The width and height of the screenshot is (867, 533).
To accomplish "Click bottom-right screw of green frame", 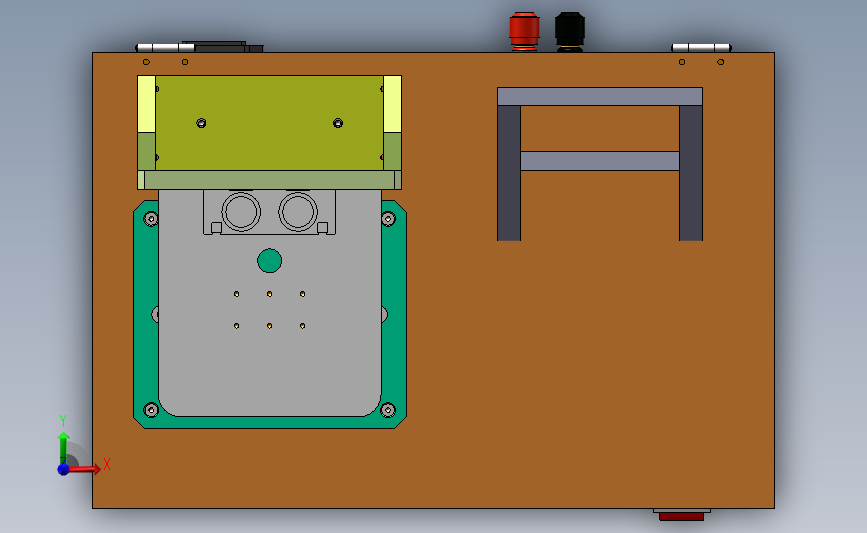I will pos(388,410).
